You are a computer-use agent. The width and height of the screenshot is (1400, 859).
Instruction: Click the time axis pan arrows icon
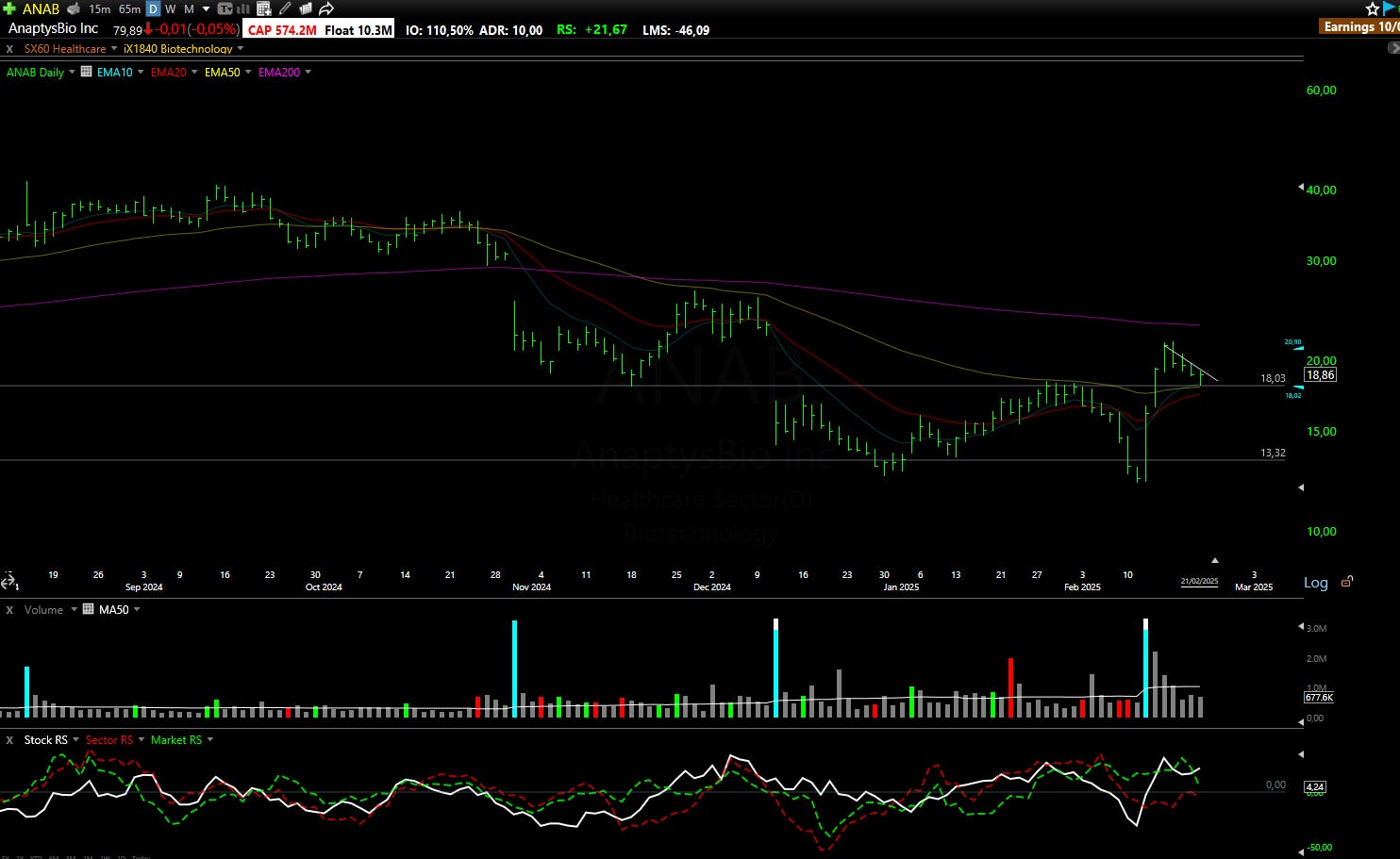click(x=8, y=582)
